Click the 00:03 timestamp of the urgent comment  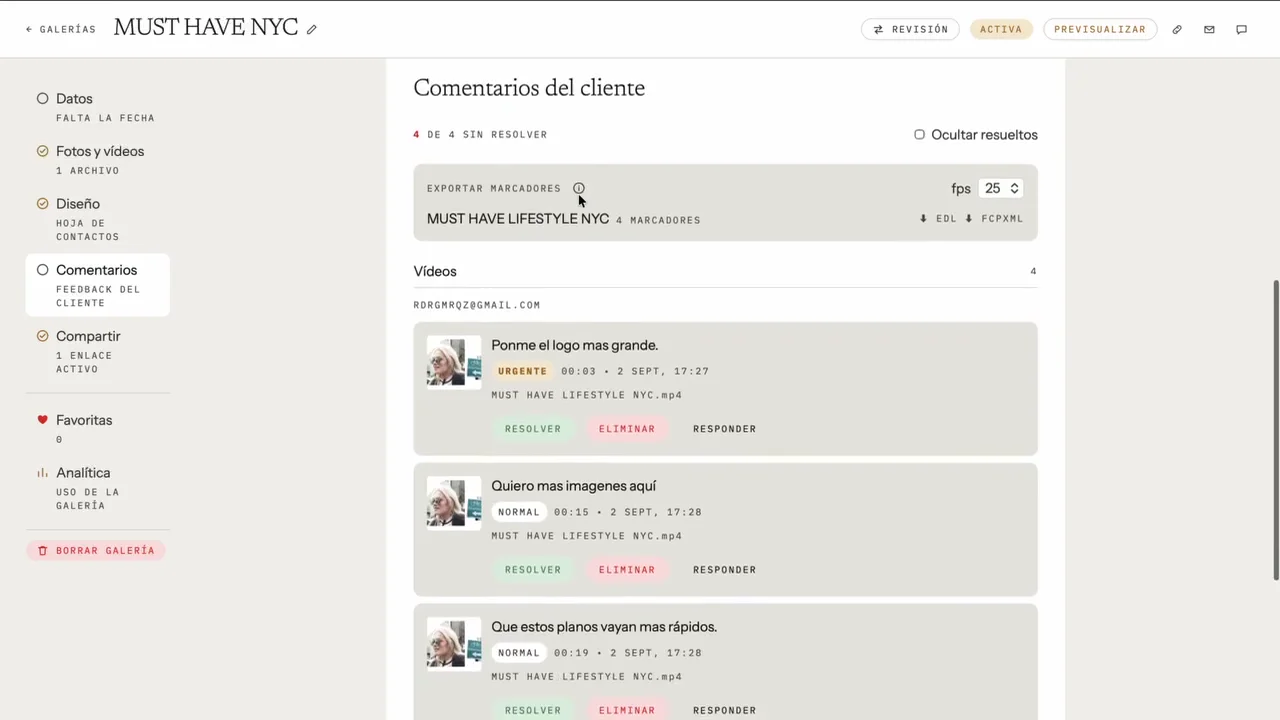578,371
